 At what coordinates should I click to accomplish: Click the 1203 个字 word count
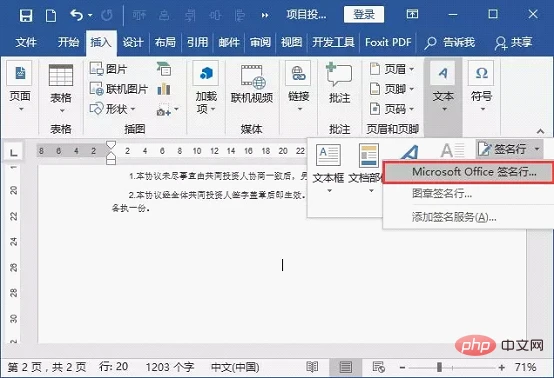click(x=170, y=367)
